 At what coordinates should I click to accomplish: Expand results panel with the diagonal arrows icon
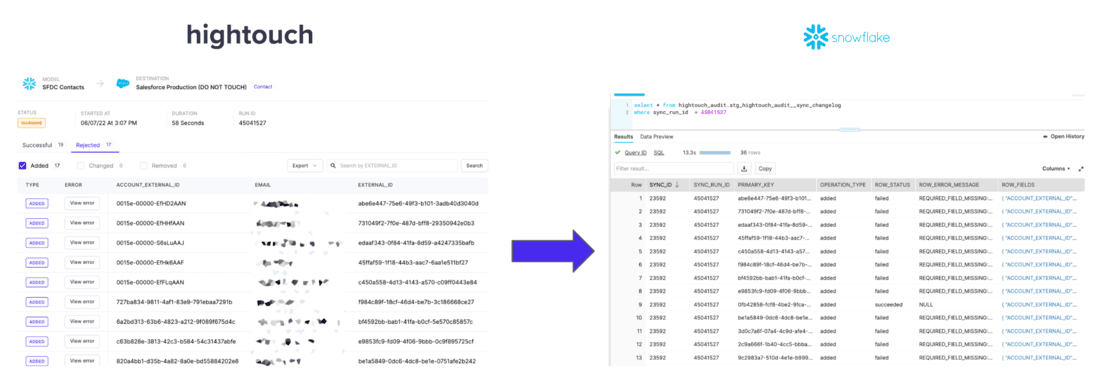pos(1081,169)
